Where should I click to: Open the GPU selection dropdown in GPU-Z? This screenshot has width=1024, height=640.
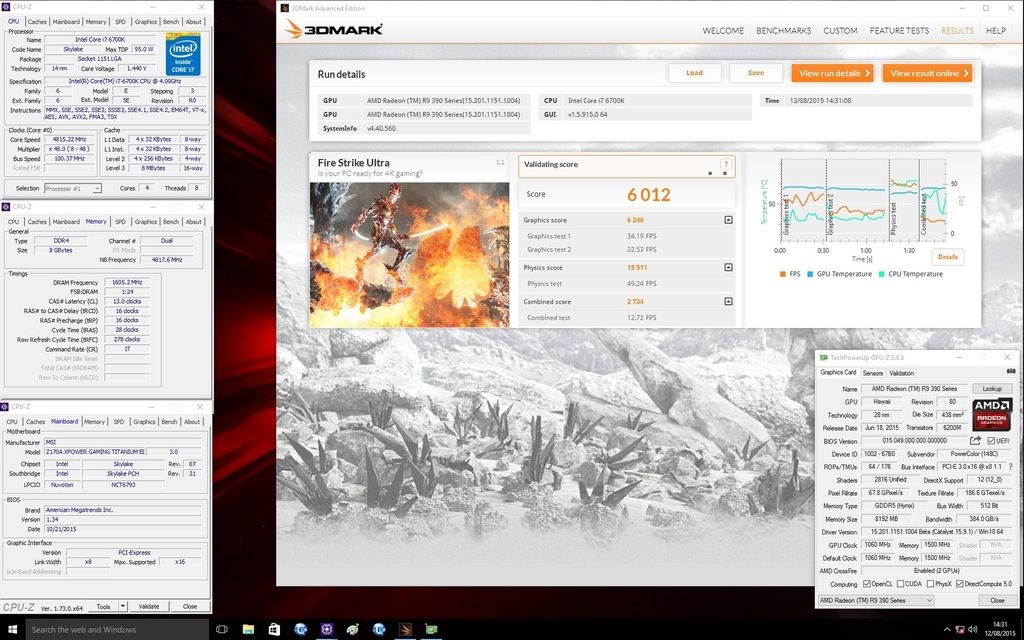pos(876,600)
